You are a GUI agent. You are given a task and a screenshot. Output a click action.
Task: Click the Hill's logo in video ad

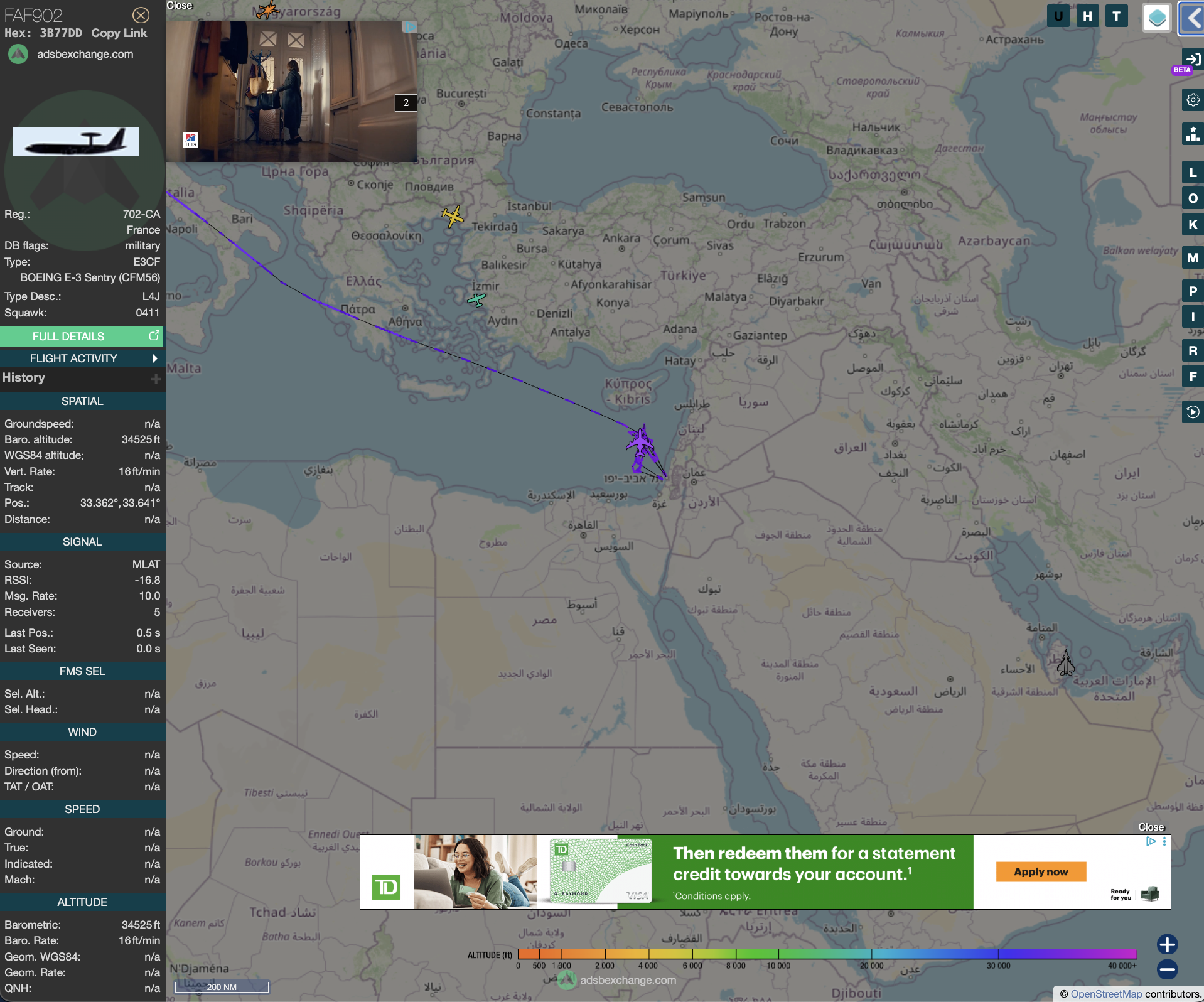[191, 140]
